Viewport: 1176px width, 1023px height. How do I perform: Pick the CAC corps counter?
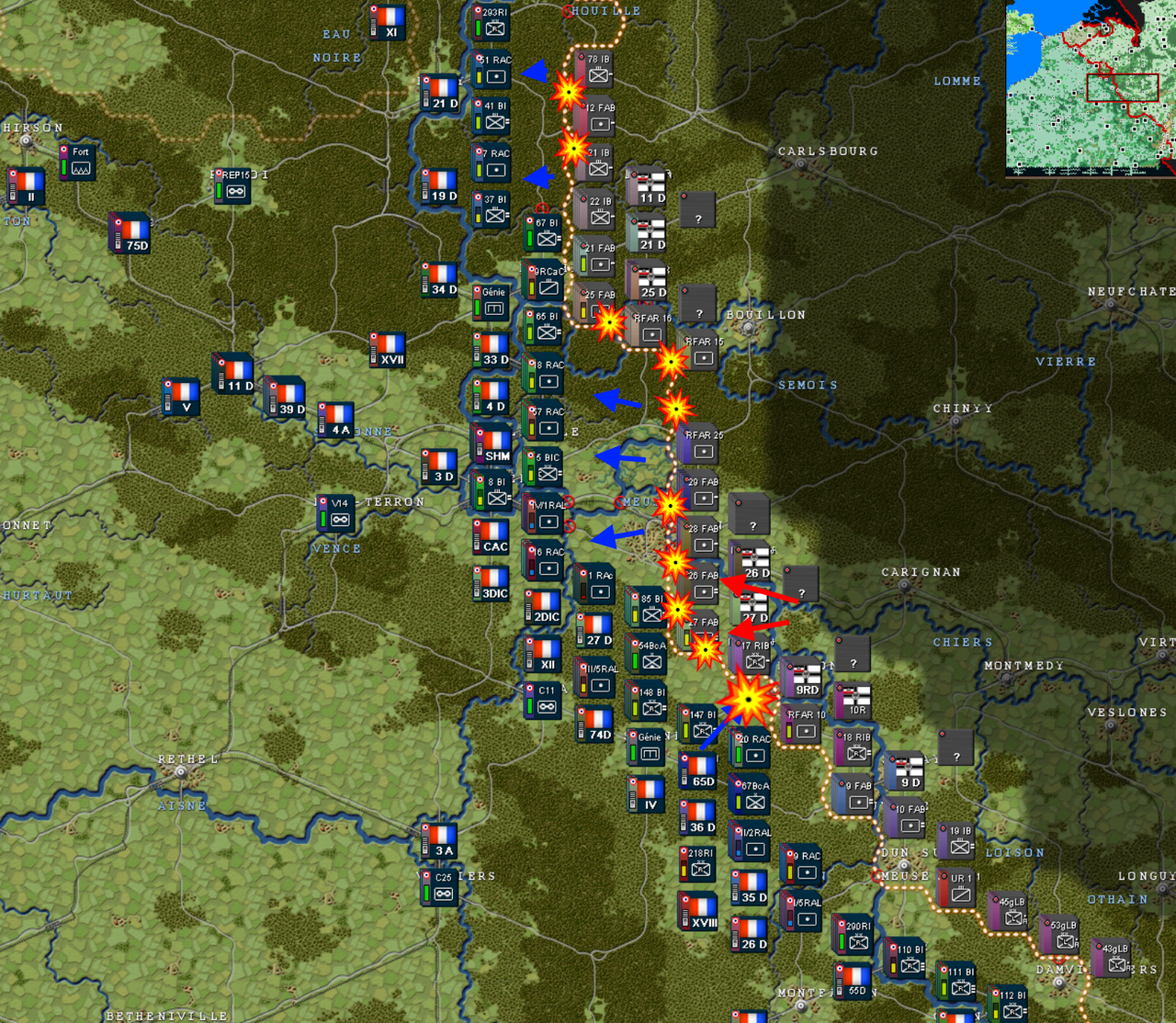click(492, 537)
